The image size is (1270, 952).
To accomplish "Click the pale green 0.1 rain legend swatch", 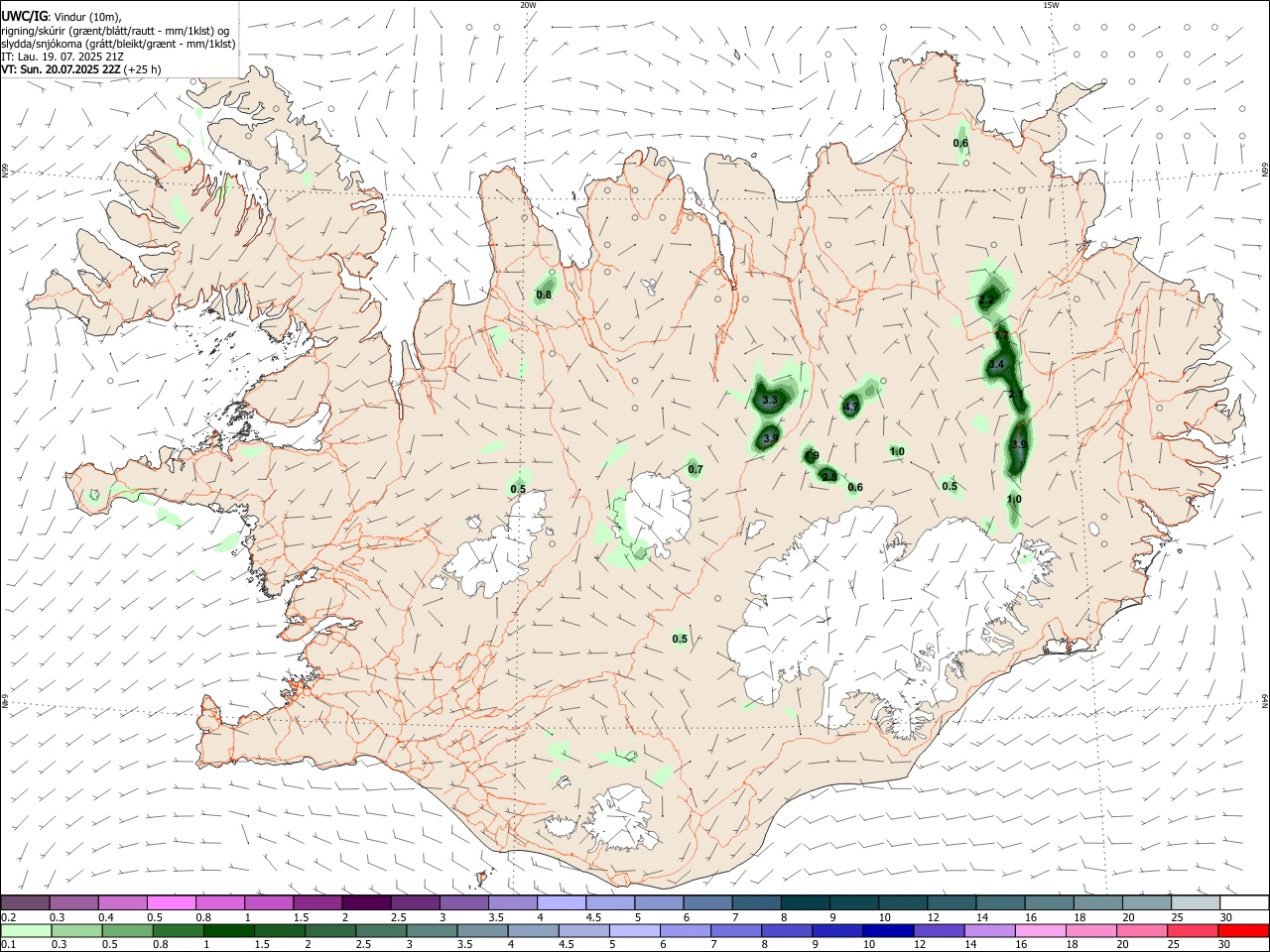I will point(26,930).
